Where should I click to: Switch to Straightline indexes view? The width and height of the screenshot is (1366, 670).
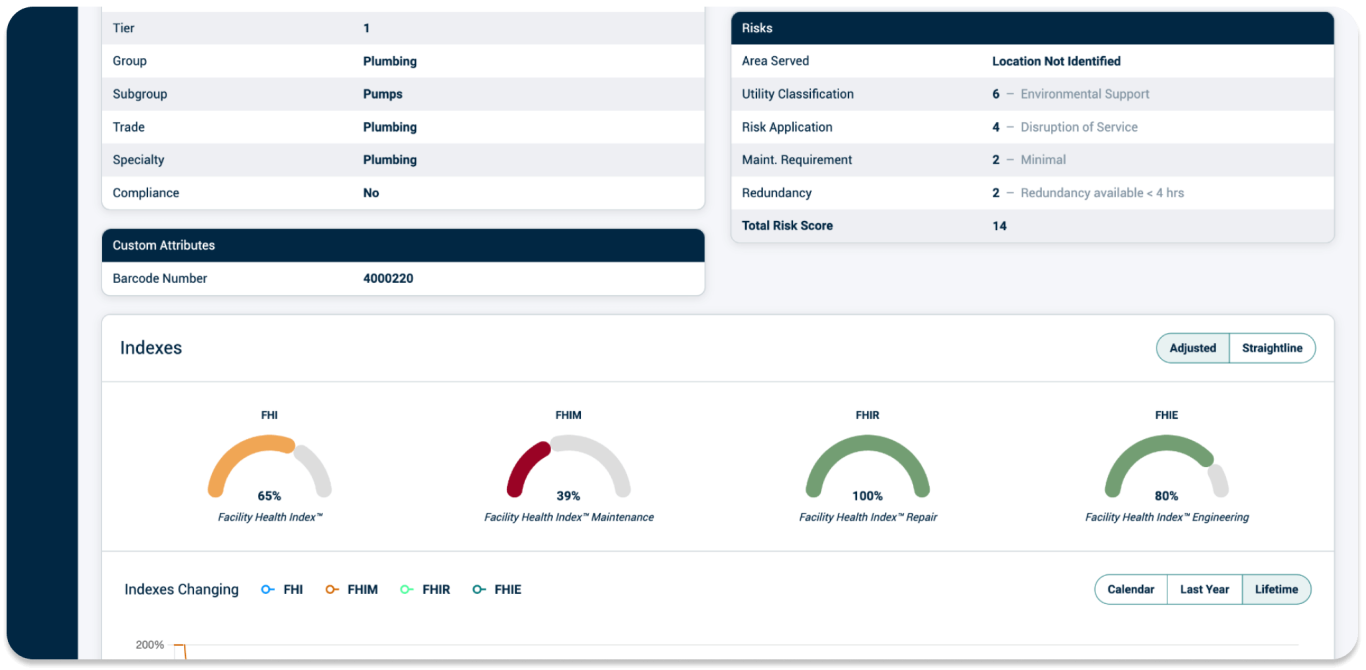coord(1272,348)
